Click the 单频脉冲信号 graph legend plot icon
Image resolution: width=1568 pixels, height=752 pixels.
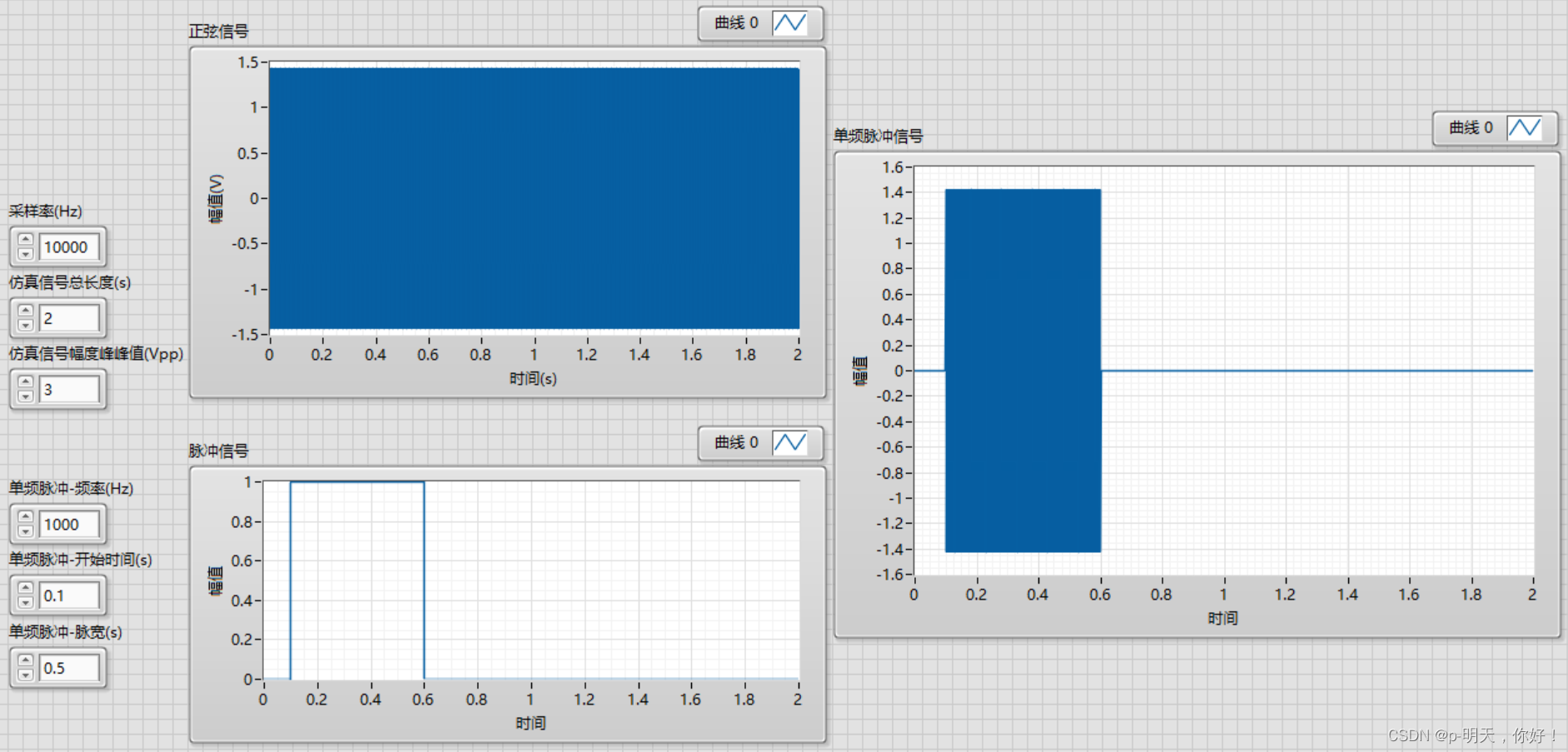coord(1524,127)
